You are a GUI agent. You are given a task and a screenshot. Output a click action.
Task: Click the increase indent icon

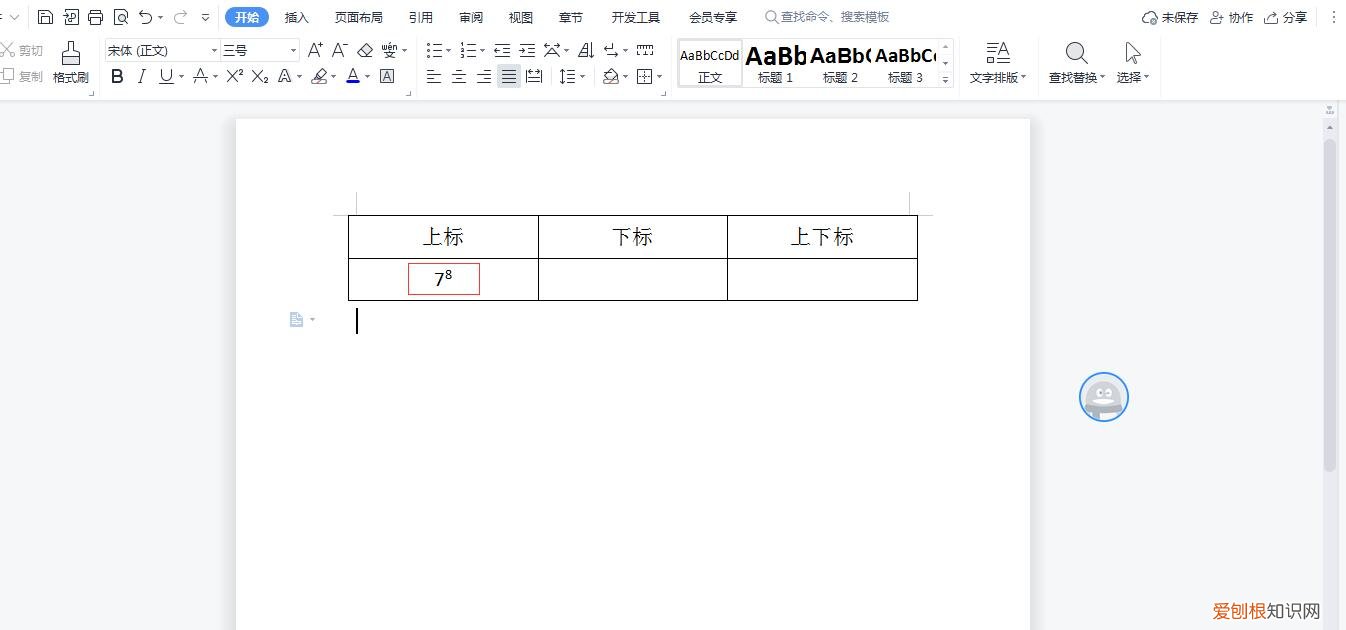tap(527, 49)
